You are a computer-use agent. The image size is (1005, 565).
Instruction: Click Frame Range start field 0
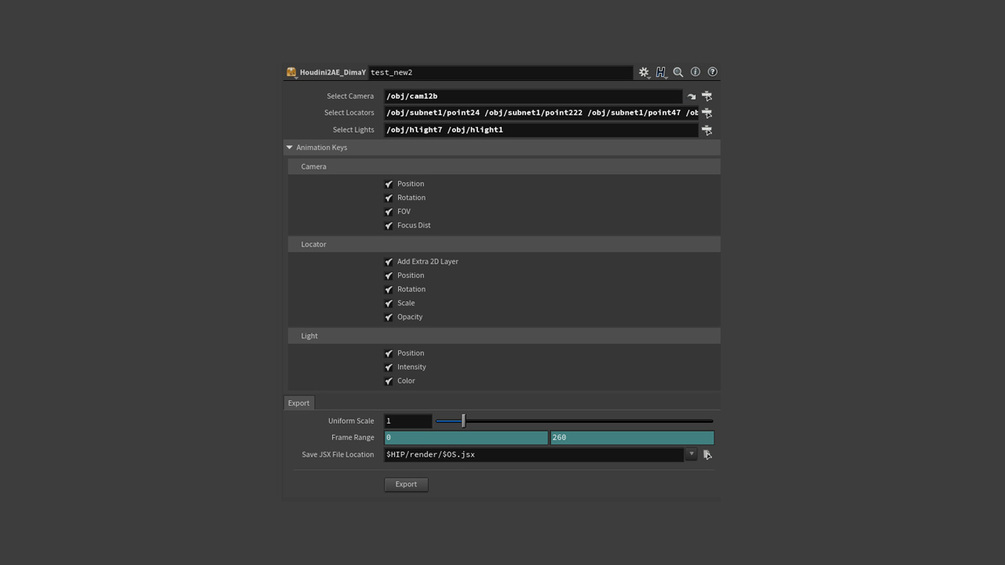coord(466,438)
